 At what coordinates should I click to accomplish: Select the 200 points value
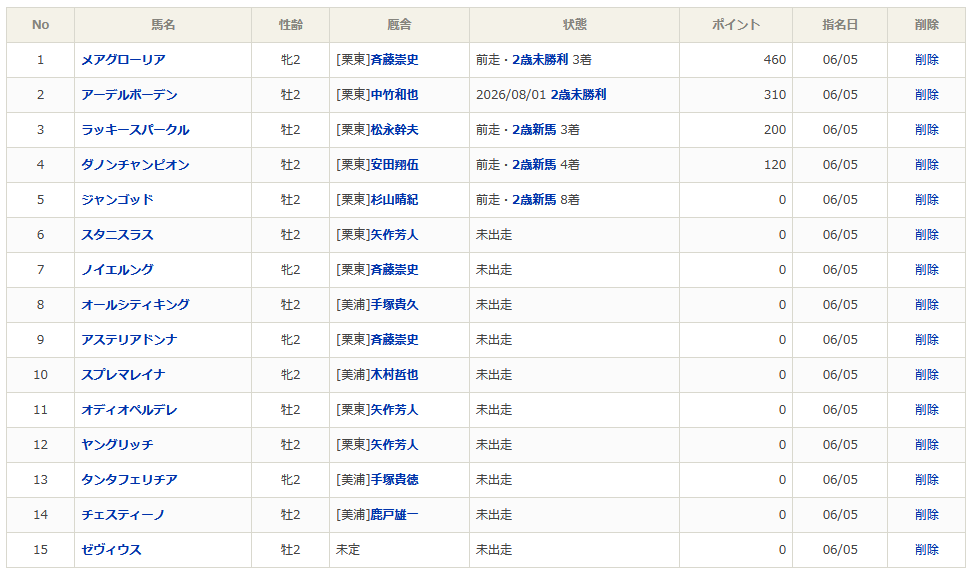775,129
